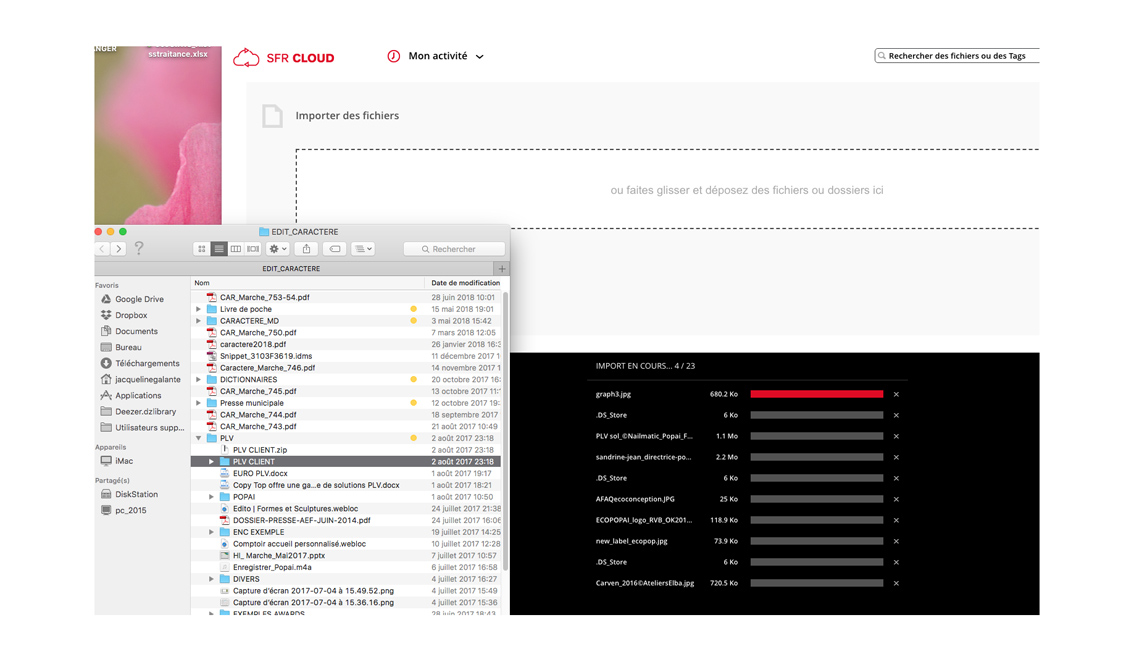Screen dimensions: 1134x662
Task: Cancel the new_label_ecopop.jpg upload
Action: pos(896,541)
